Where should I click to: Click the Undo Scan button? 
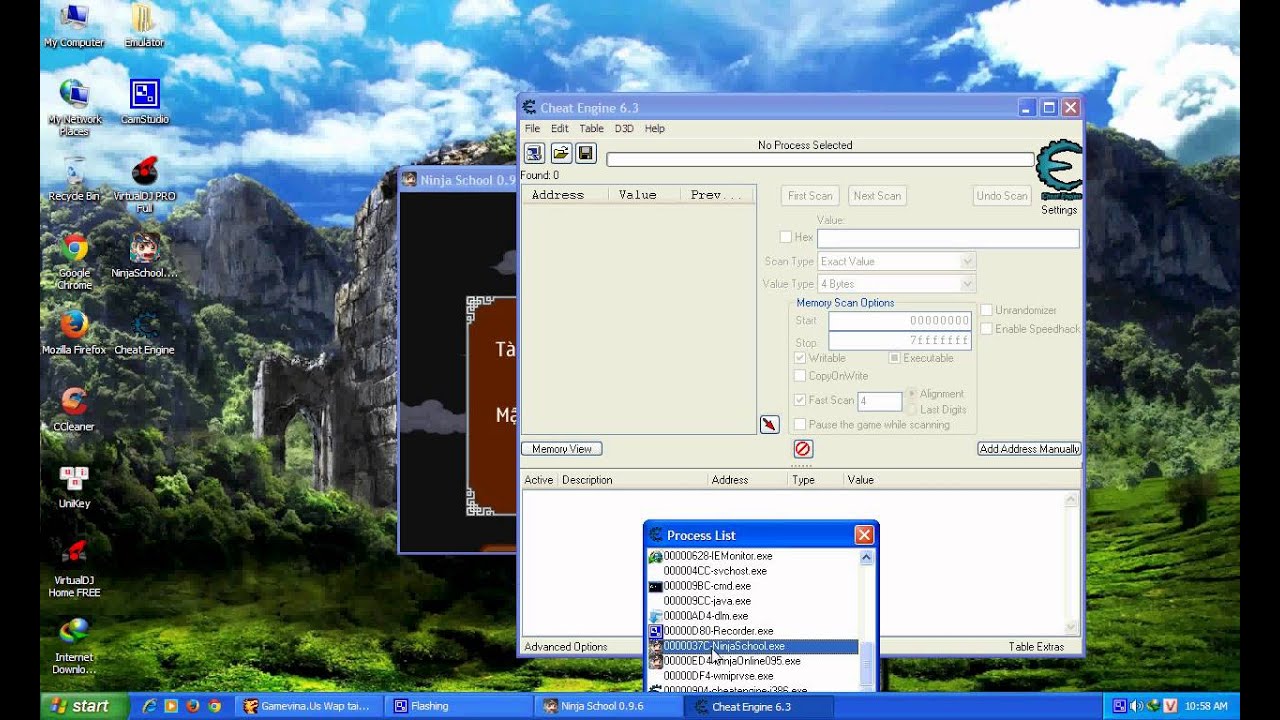(1002, 196)
